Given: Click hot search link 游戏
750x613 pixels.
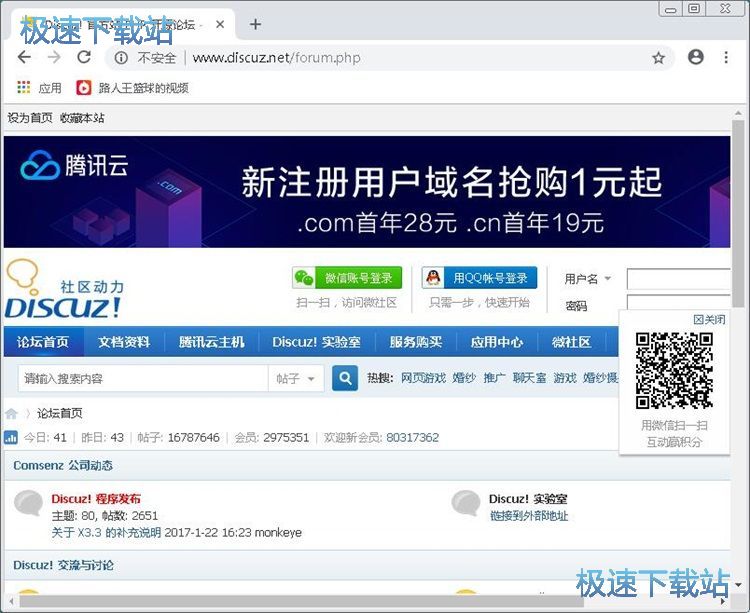Looking at the screenshot, I should pyautogui.click(x=564, y=378).
